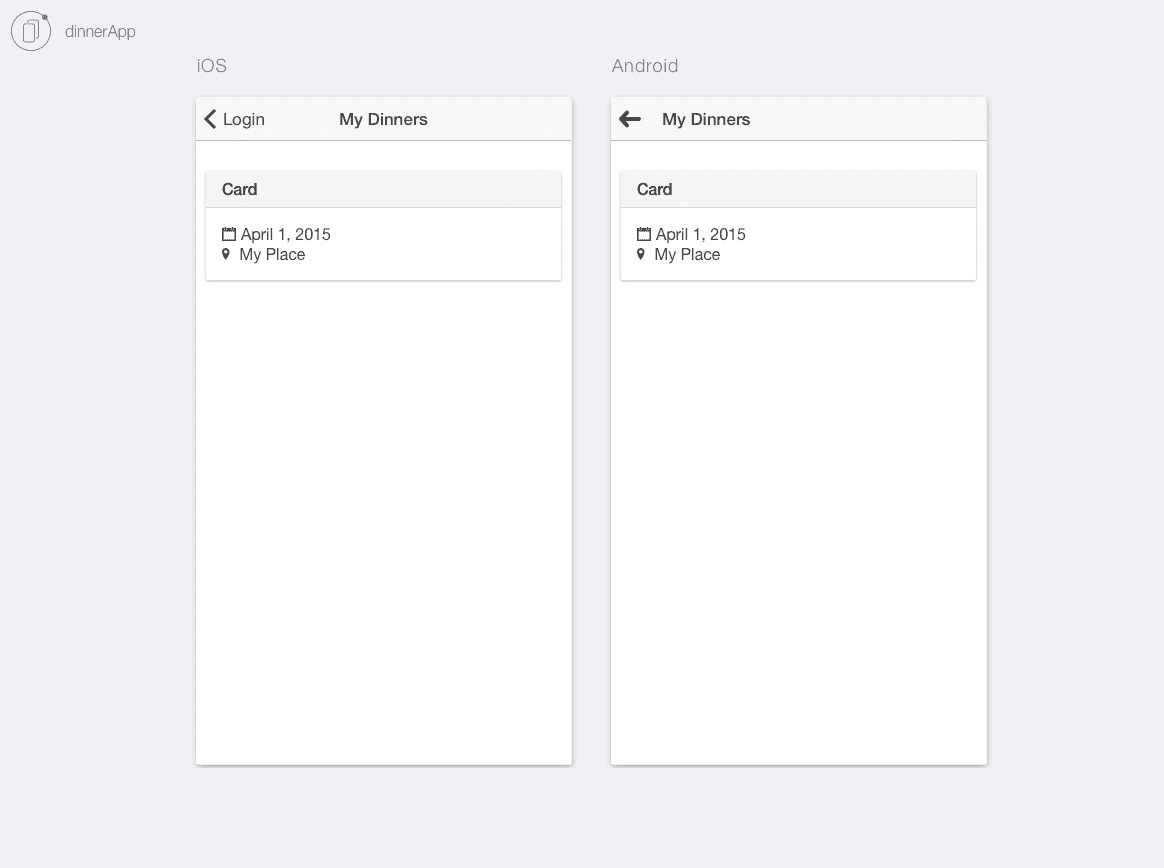Viewport: 1164px width, 868px height.
Task: Click calendar icon in iOS card
Action: (x=229, y=234)
